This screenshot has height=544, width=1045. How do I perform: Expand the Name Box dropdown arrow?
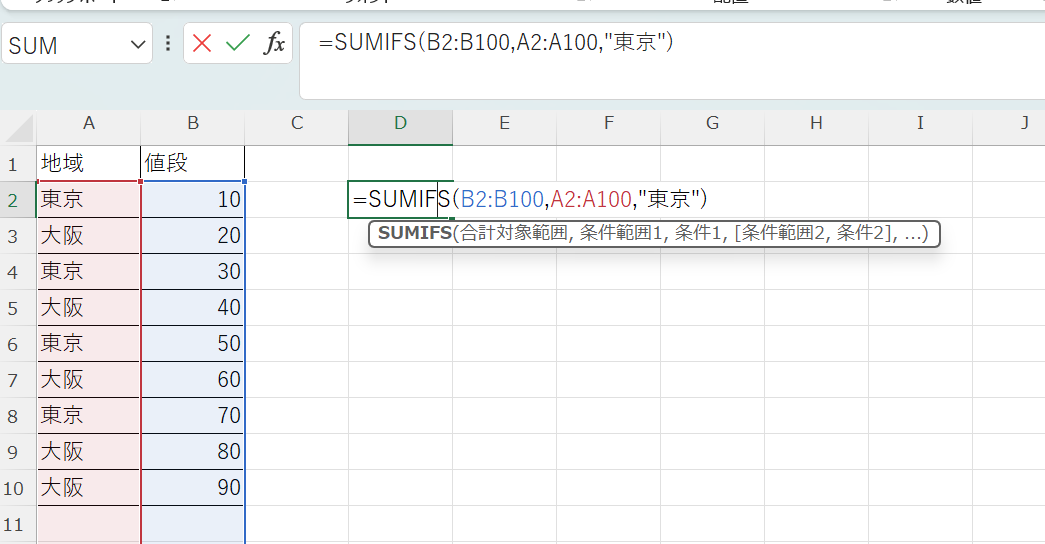(x=138, y=45)
